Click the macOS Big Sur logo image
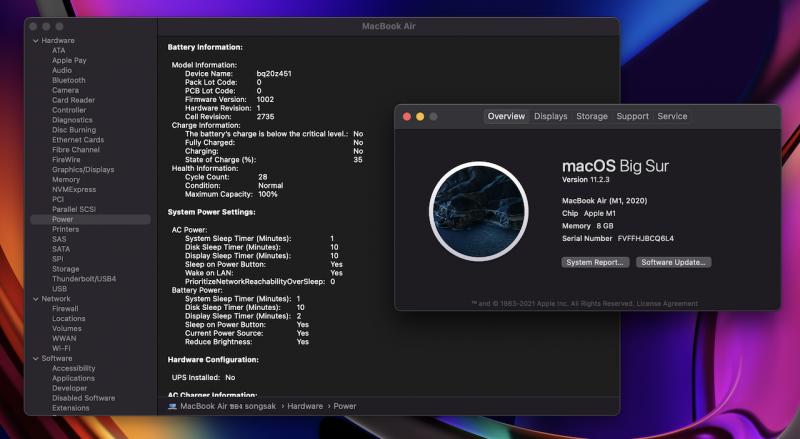Screen dimensions: 800x439 point(479,211)
